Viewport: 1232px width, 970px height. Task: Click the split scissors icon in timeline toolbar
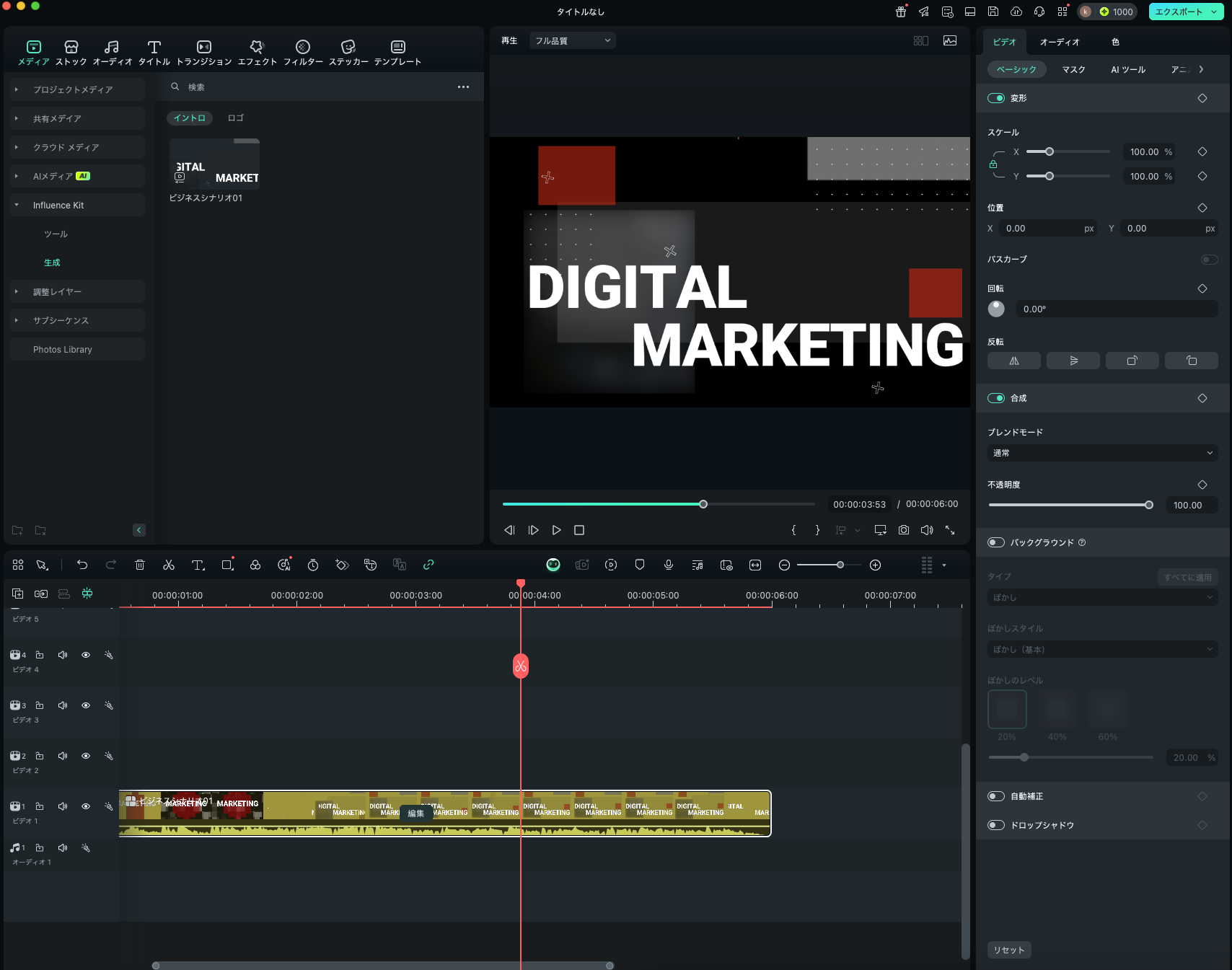[169, 565]
